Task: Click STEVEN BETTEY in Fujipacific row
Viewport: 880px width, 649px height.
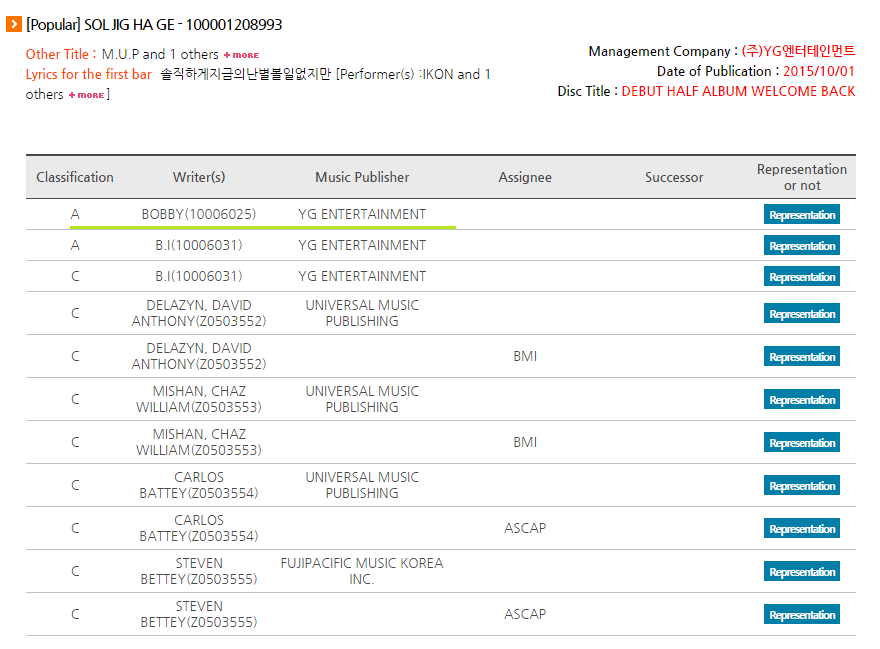Action: (x=199, y=571)
